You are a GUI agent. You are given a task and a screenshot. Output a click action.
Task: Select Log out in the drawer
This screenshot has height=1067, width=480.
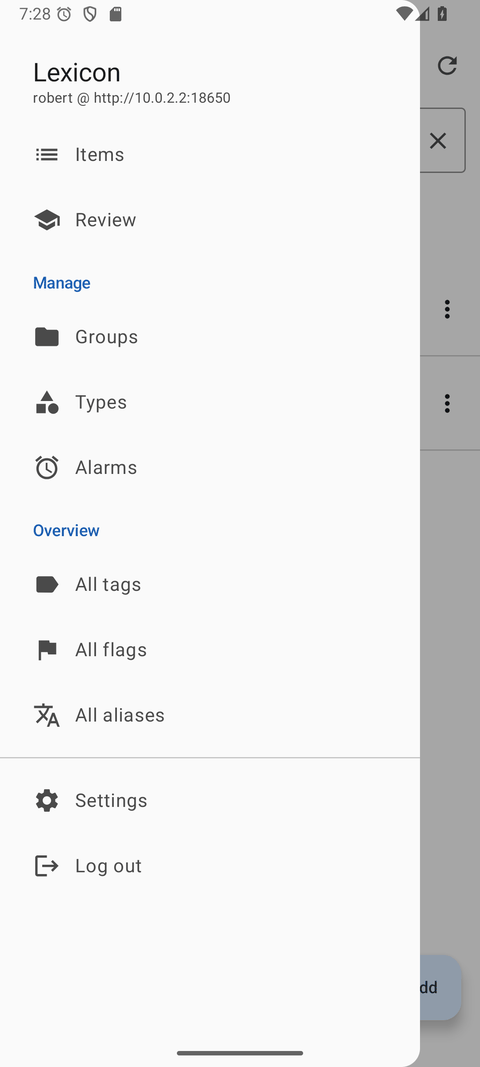pyautogui.click(x=210, y=866)
